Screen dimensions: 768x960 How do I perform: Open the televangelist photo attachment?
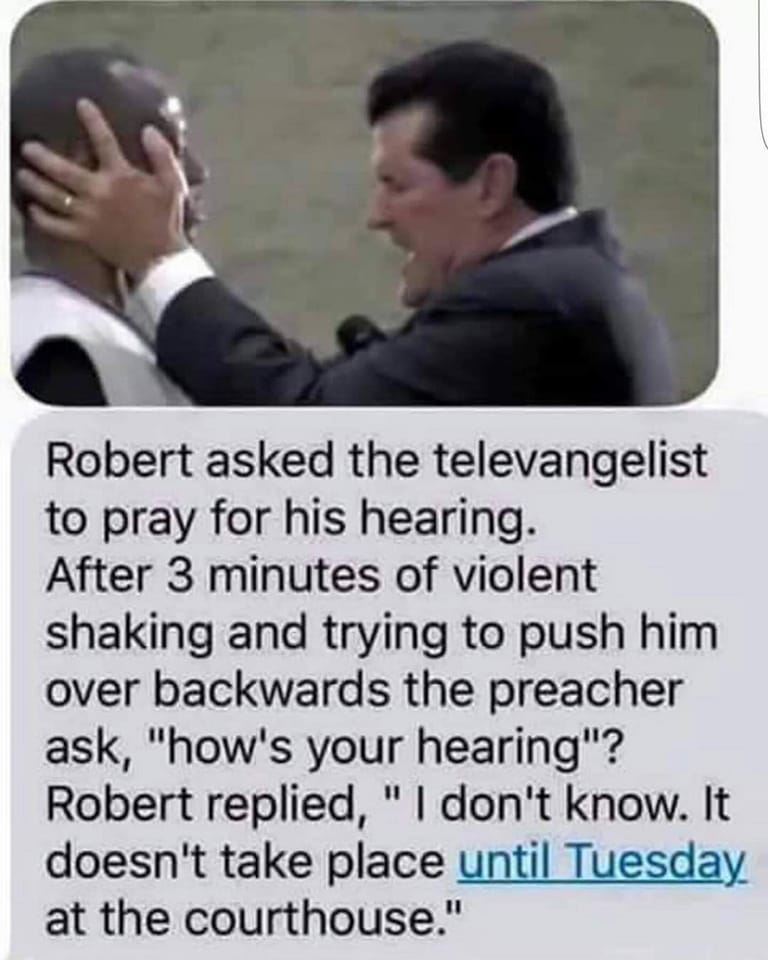[365, 206]
